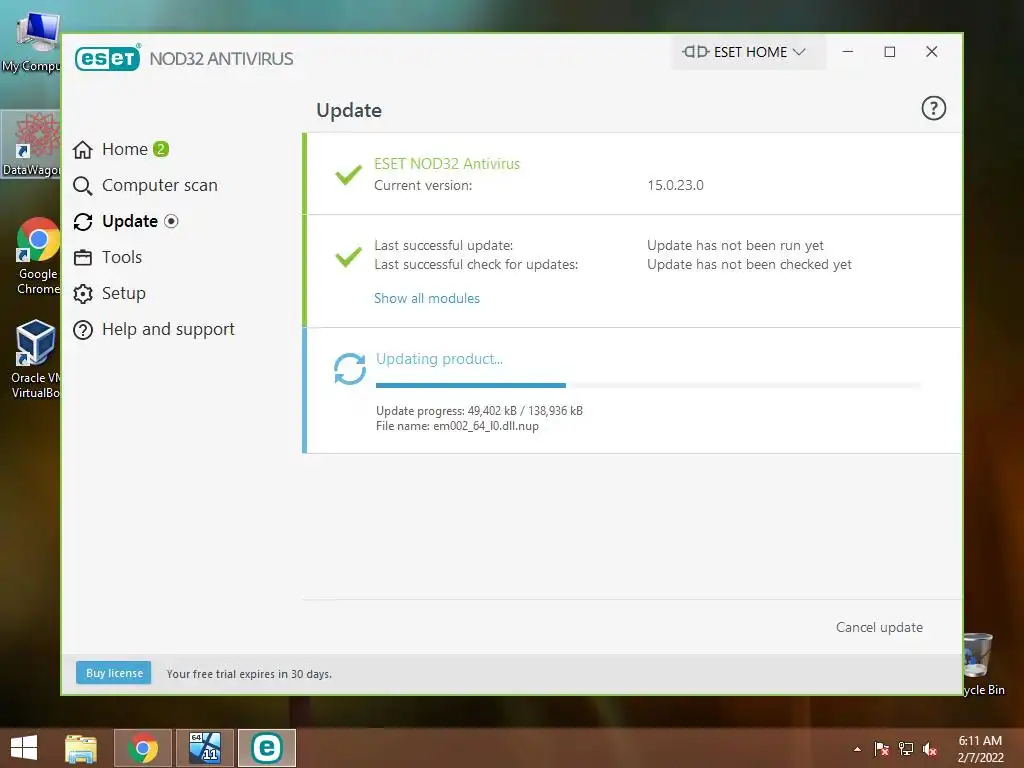Click the green notification badge on Home
Screen dimensions: 1024x768
(x=161, y=149)
